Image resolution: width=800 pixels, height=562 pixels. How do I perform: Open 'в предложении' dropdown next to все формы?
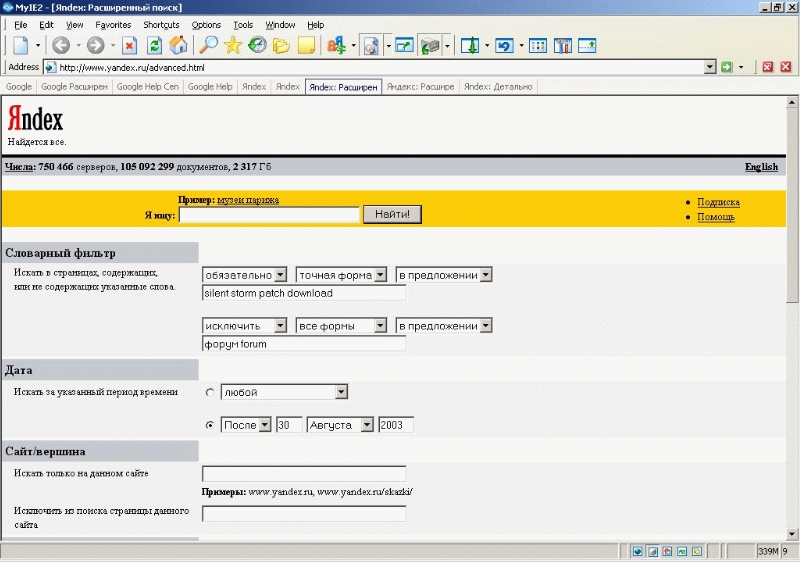pyautogui.click(x=444, y=325)
